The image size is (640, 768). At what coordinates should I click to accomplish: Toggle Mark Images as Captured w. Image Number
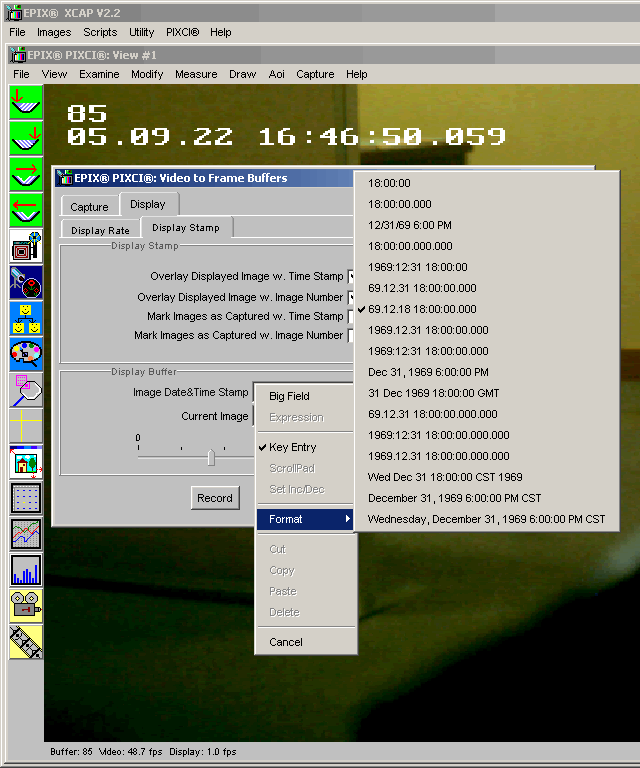pos(352,336)
